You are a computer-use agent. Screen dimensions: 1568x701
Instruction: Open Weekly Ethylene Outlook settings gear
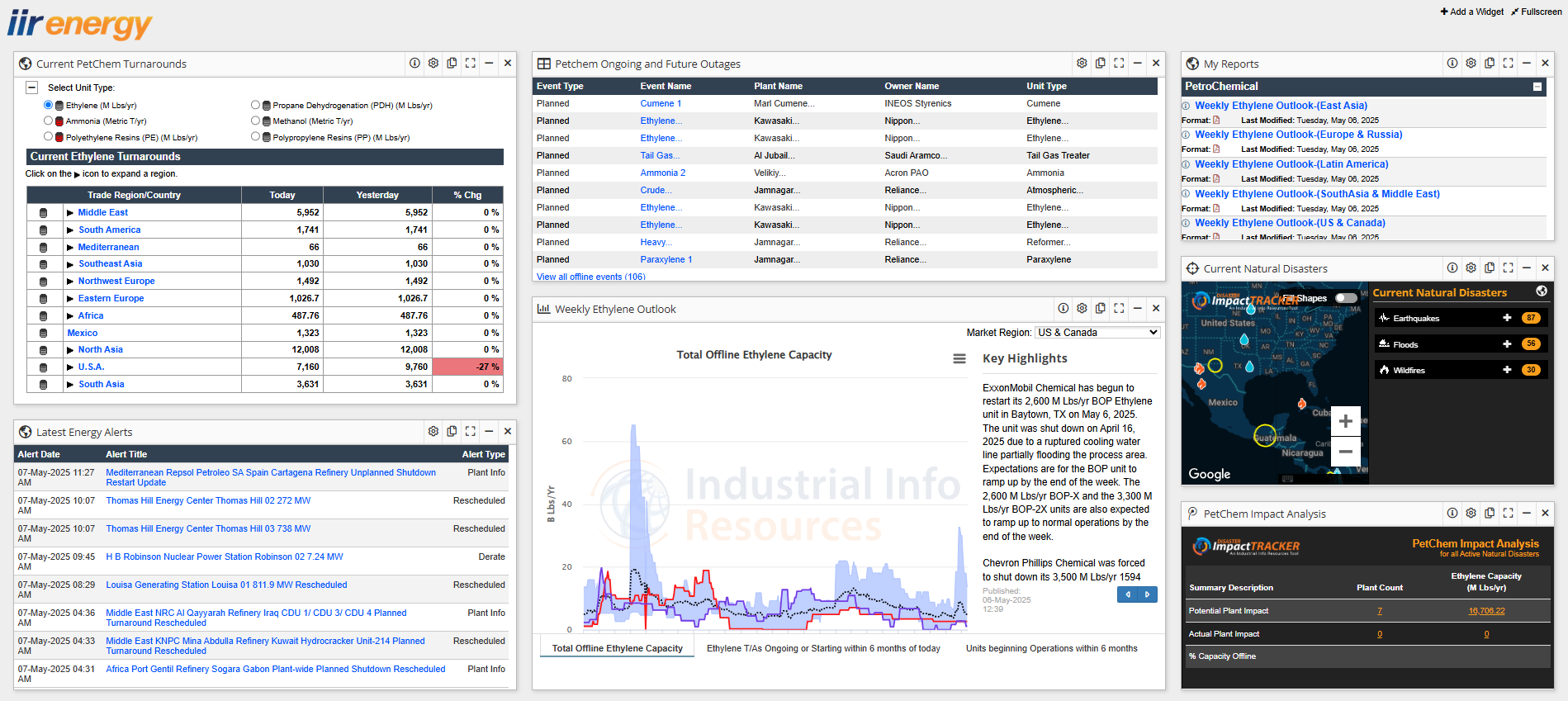coord(1082,308)
